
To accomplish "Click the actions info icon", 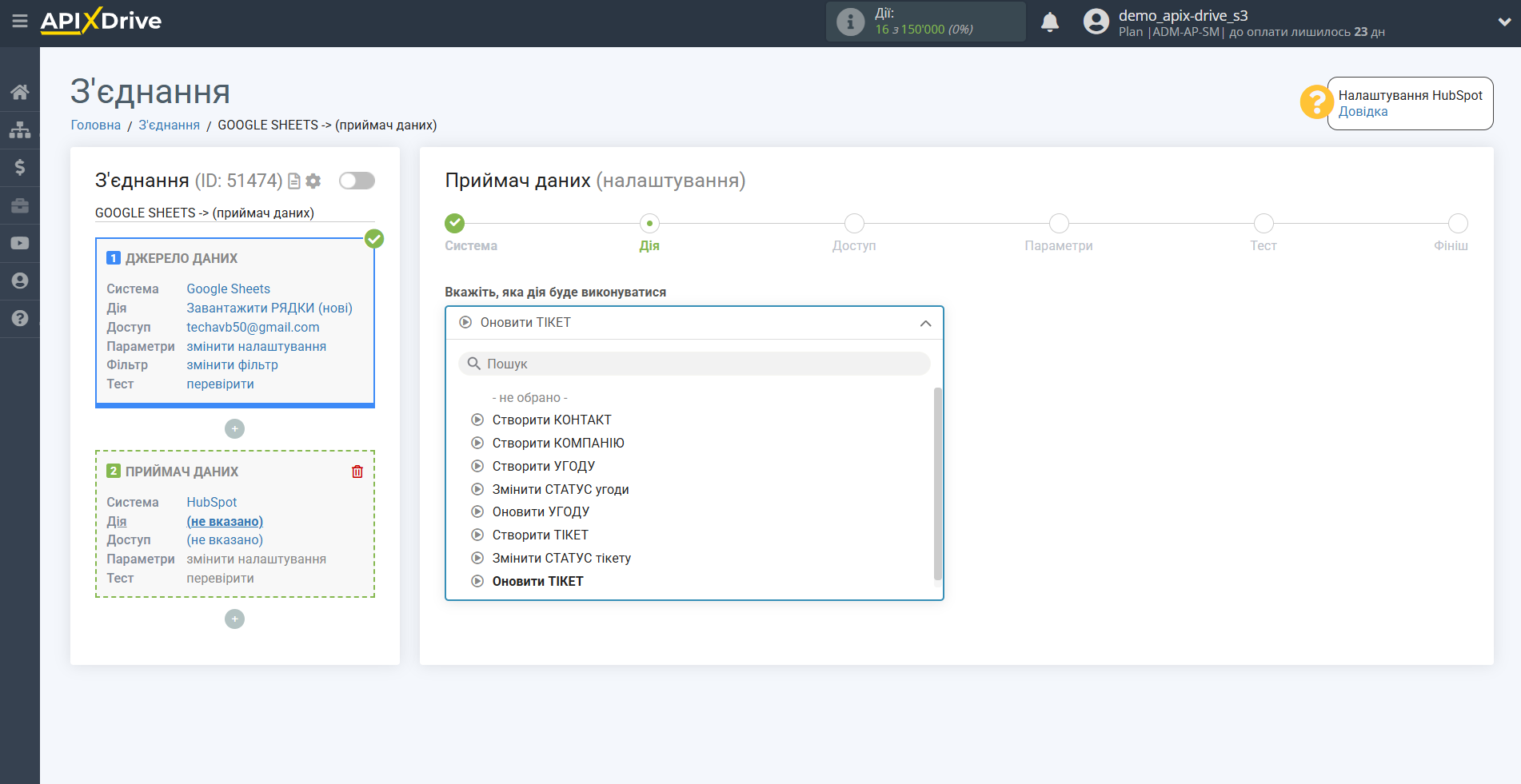I will tap(850, 22).
